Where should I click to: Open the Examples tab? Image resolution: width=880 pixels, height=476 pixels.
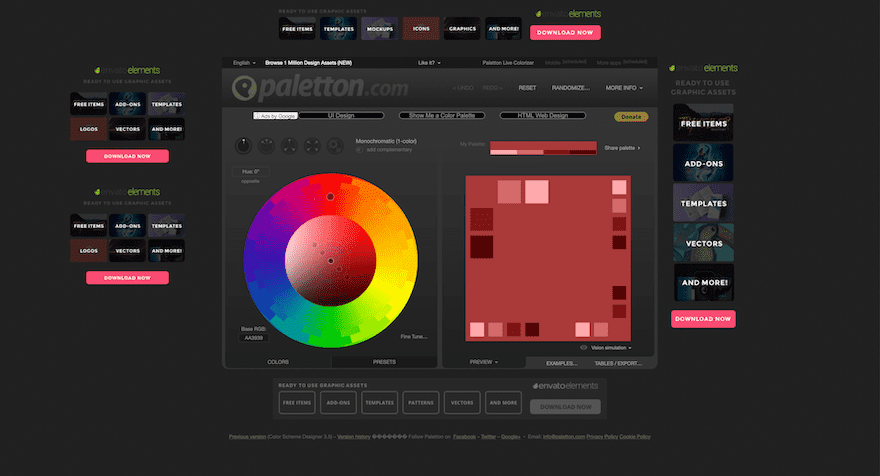point(562,363)
